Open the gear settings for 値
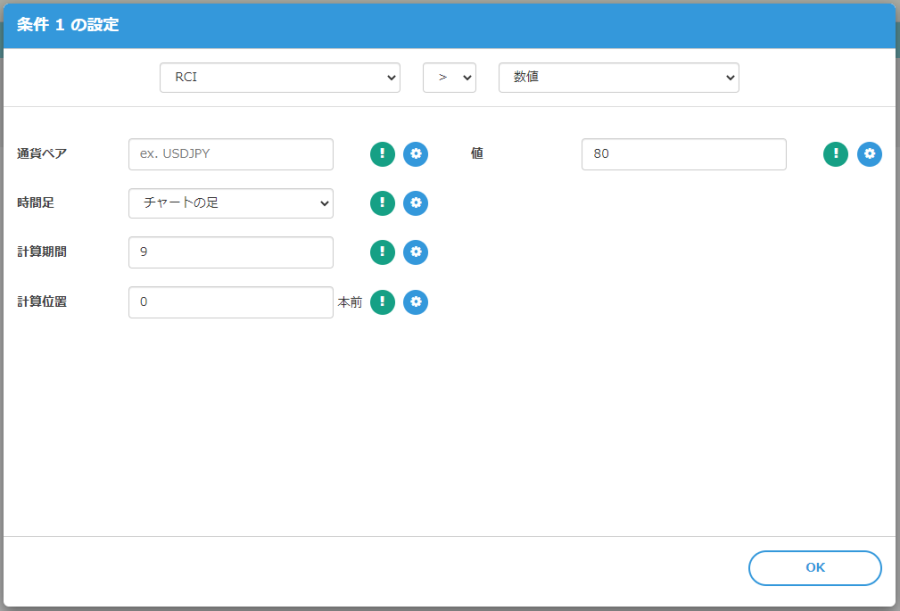The width and height of the screenshot is (900, 611). (869, 154)
